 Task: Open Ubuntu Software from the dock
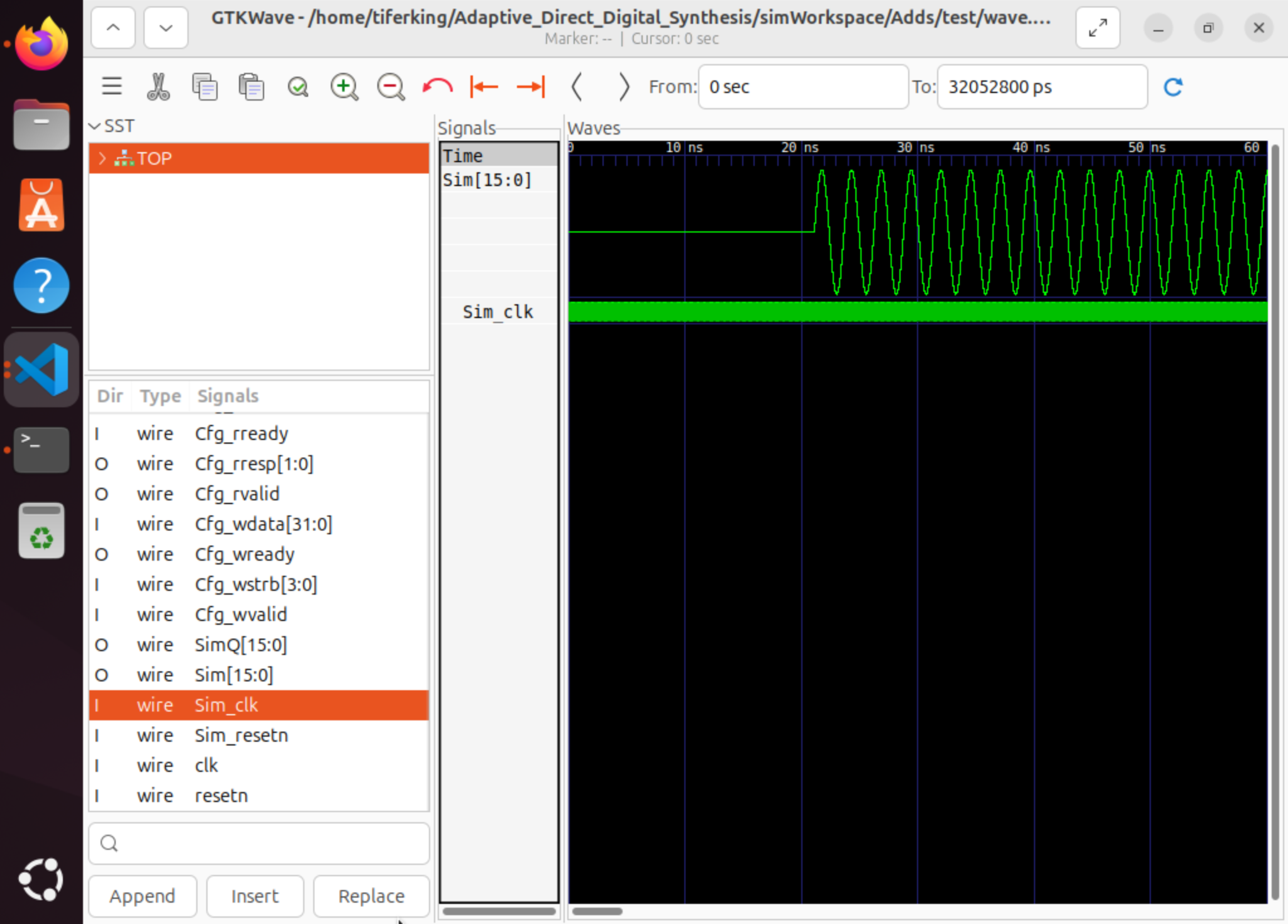(42, 205)
